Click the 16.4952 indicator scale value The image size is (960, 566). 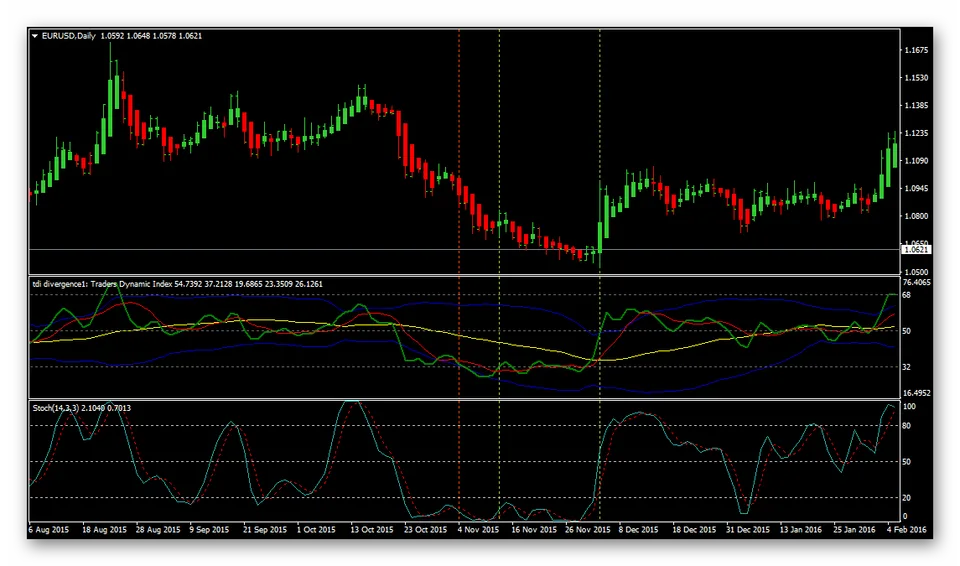[917, 393]
